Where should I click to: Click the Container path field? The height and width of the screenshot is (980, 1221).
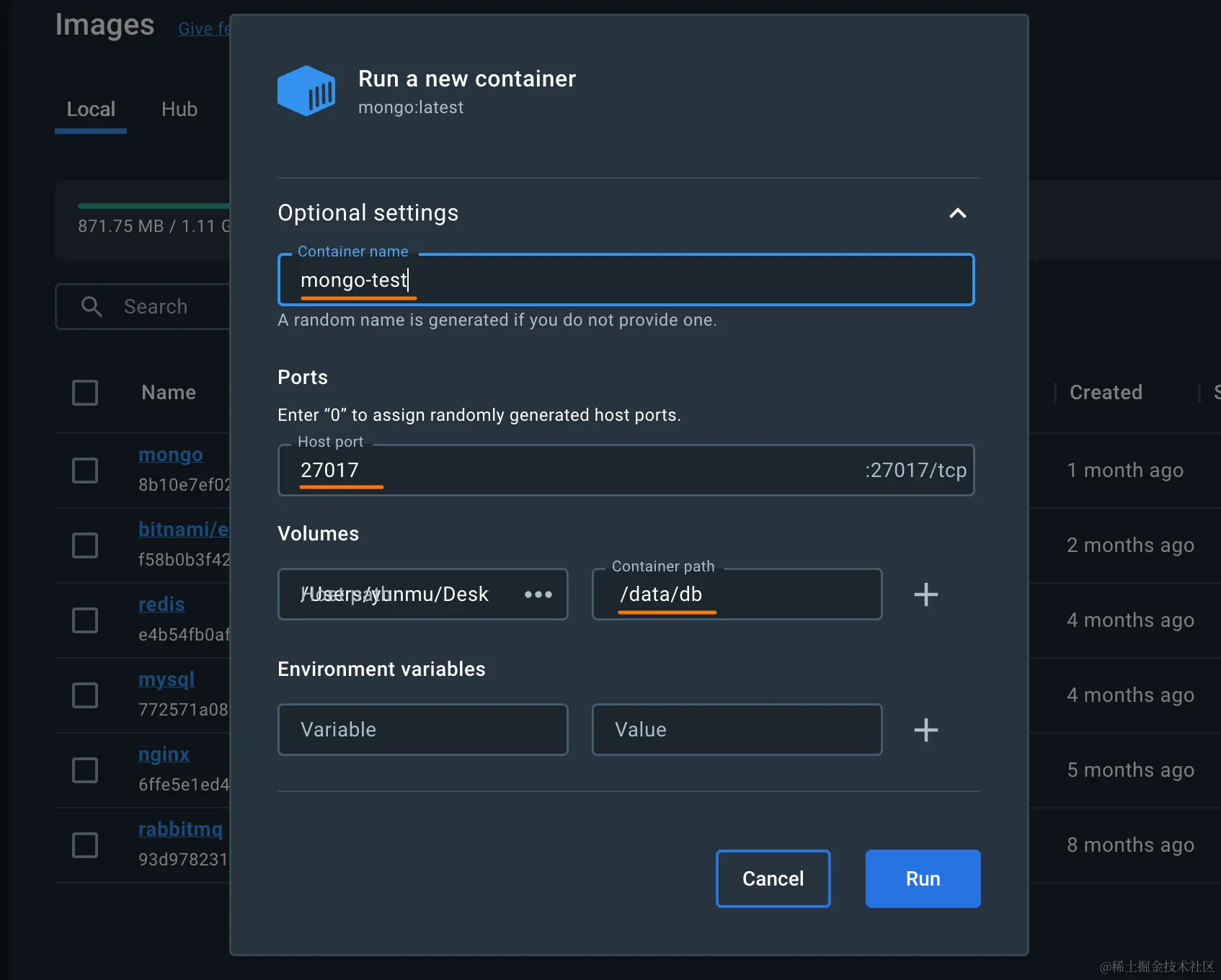pos(737,594)
